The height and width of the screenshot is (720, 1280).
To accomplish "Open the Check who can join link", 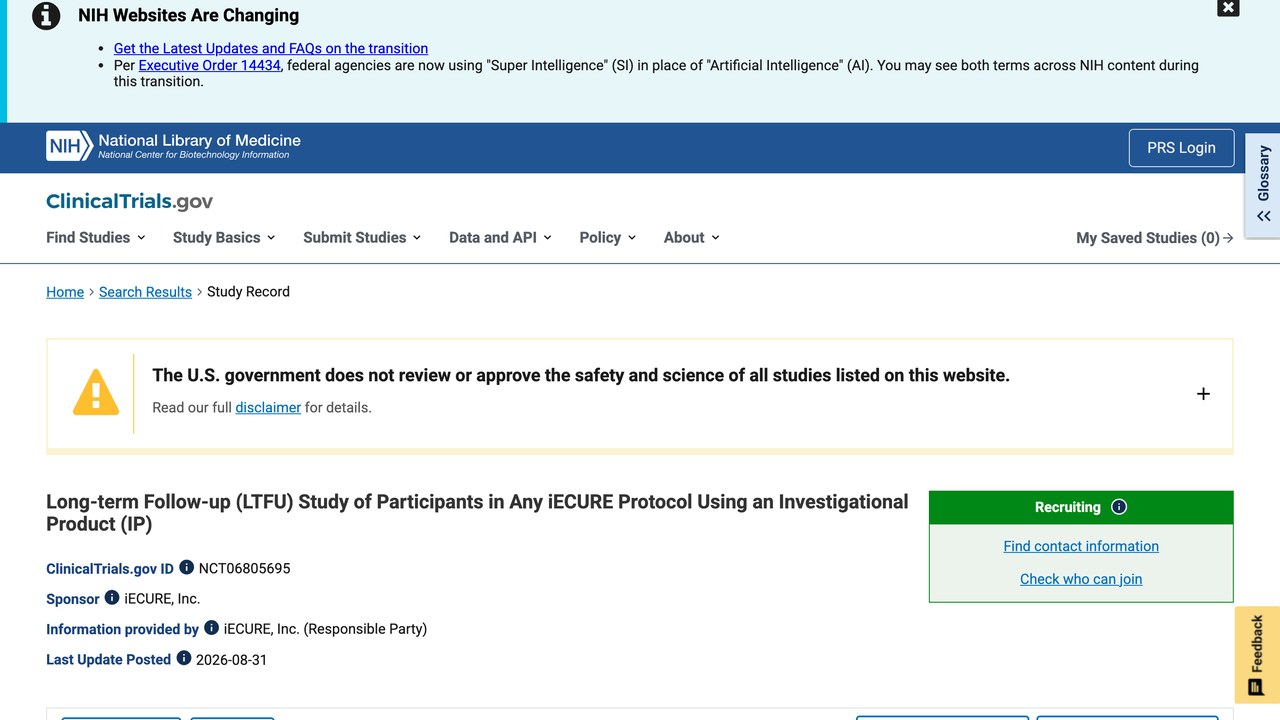I will [x=1081, y=579].
